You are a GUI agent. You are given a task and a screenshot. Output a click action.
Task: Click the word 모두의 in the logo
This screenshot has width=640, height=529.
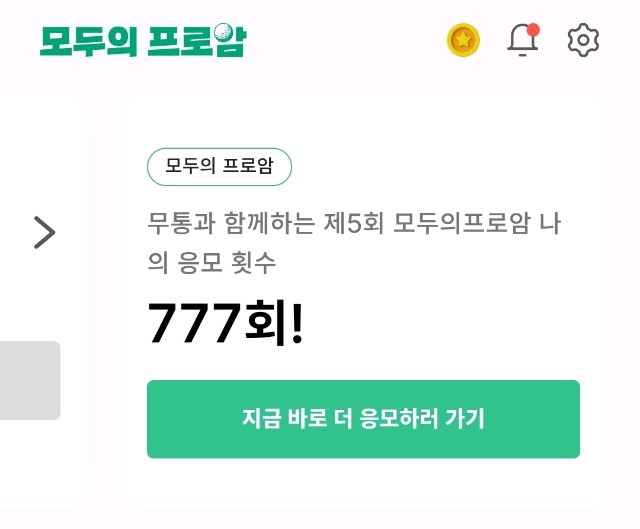tap(87, 40)
